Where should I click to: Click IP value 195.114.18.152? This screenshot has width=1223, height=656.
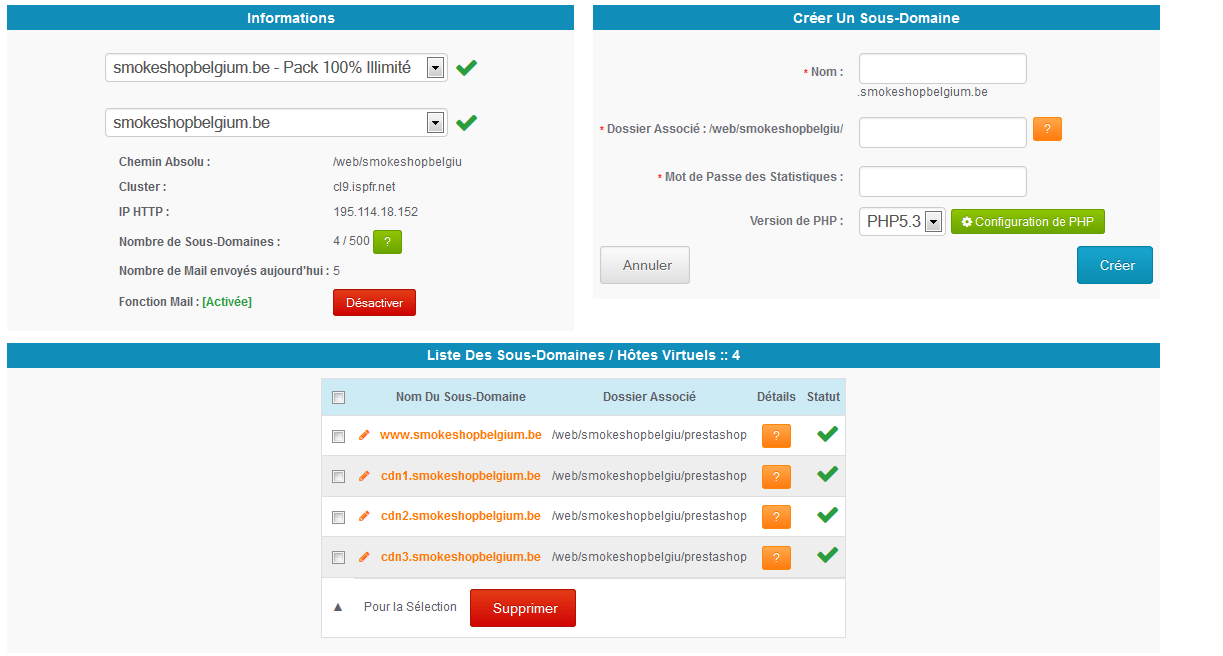point(376,212)
